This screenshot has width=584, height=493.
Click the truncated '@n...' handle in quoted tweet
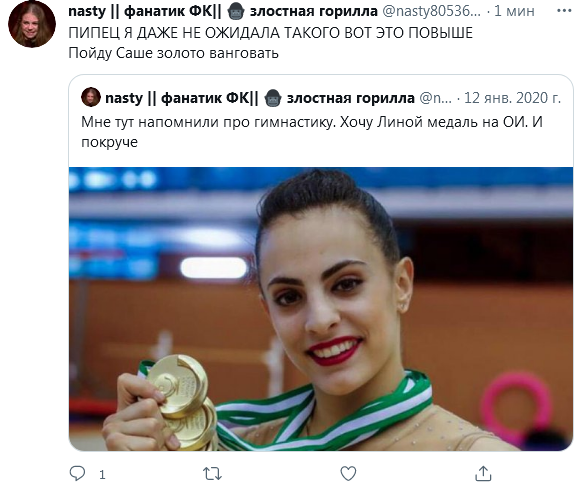(435, 98)
